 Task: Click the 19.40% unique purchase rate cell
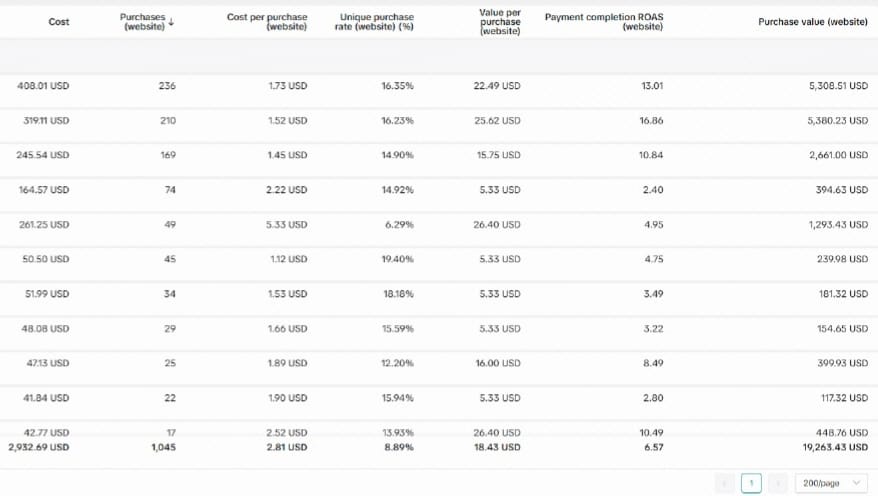point(397,259)
